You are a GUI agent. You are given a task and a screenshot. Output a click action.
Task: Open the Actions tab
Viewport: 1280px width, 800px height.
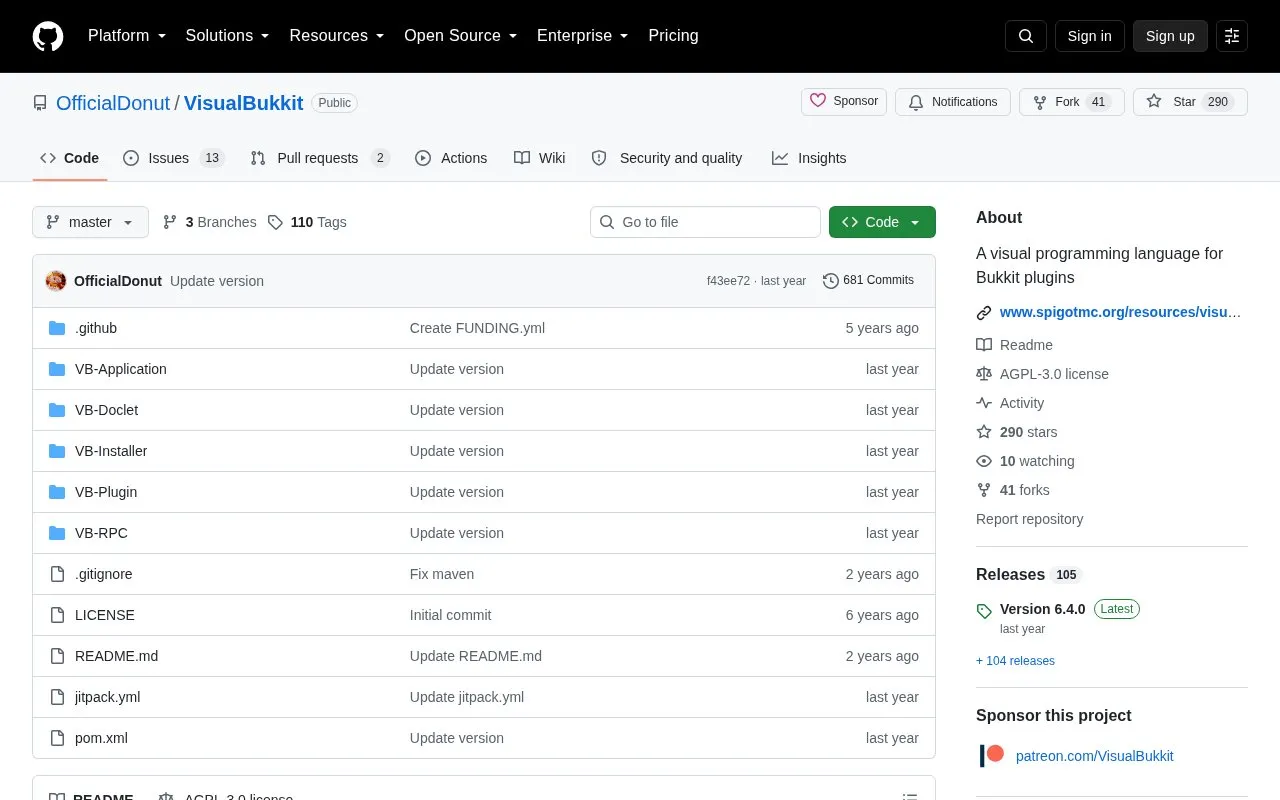[x=451, y=158]
